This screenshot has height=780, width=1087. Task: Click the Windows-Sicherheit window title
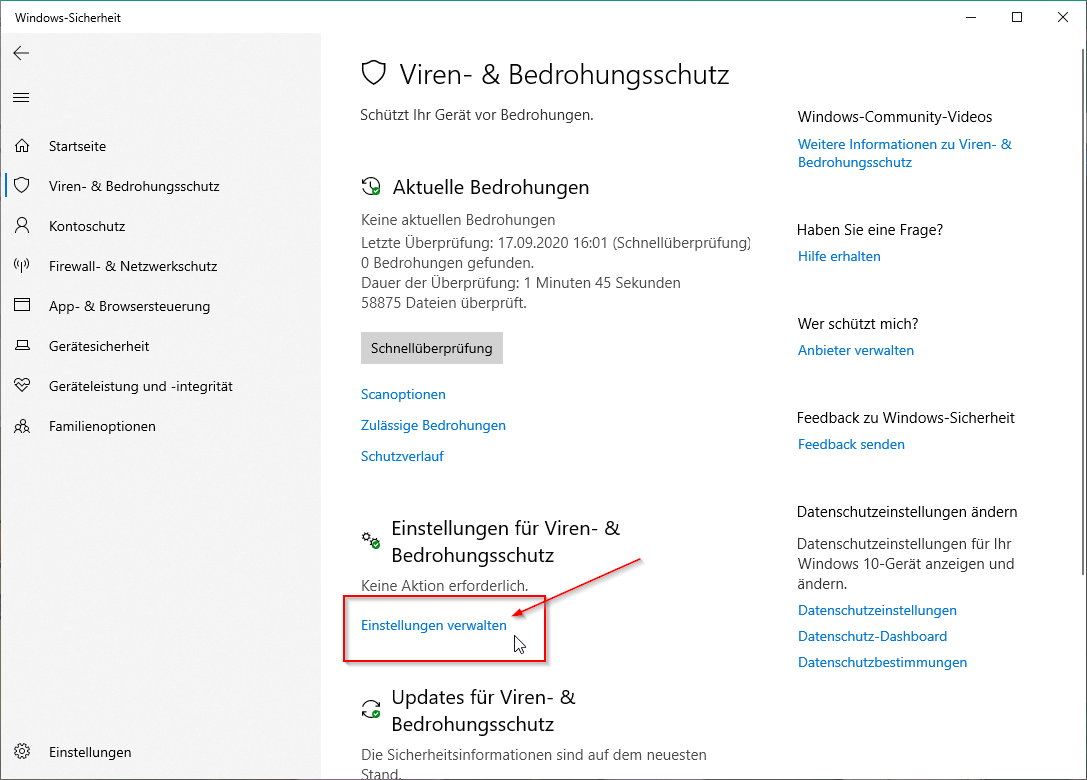coord(68,18)
